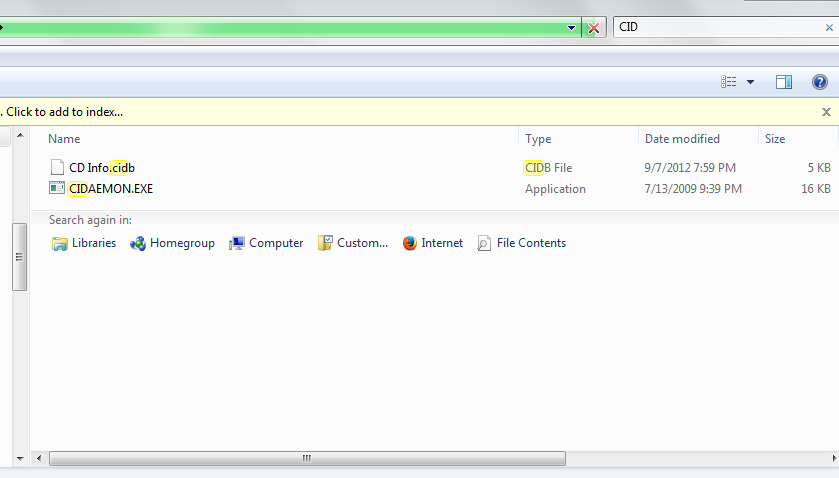Open the address bar history dropdown arrow
This screenshot has height=478, width=839.
tap(571, 28)
